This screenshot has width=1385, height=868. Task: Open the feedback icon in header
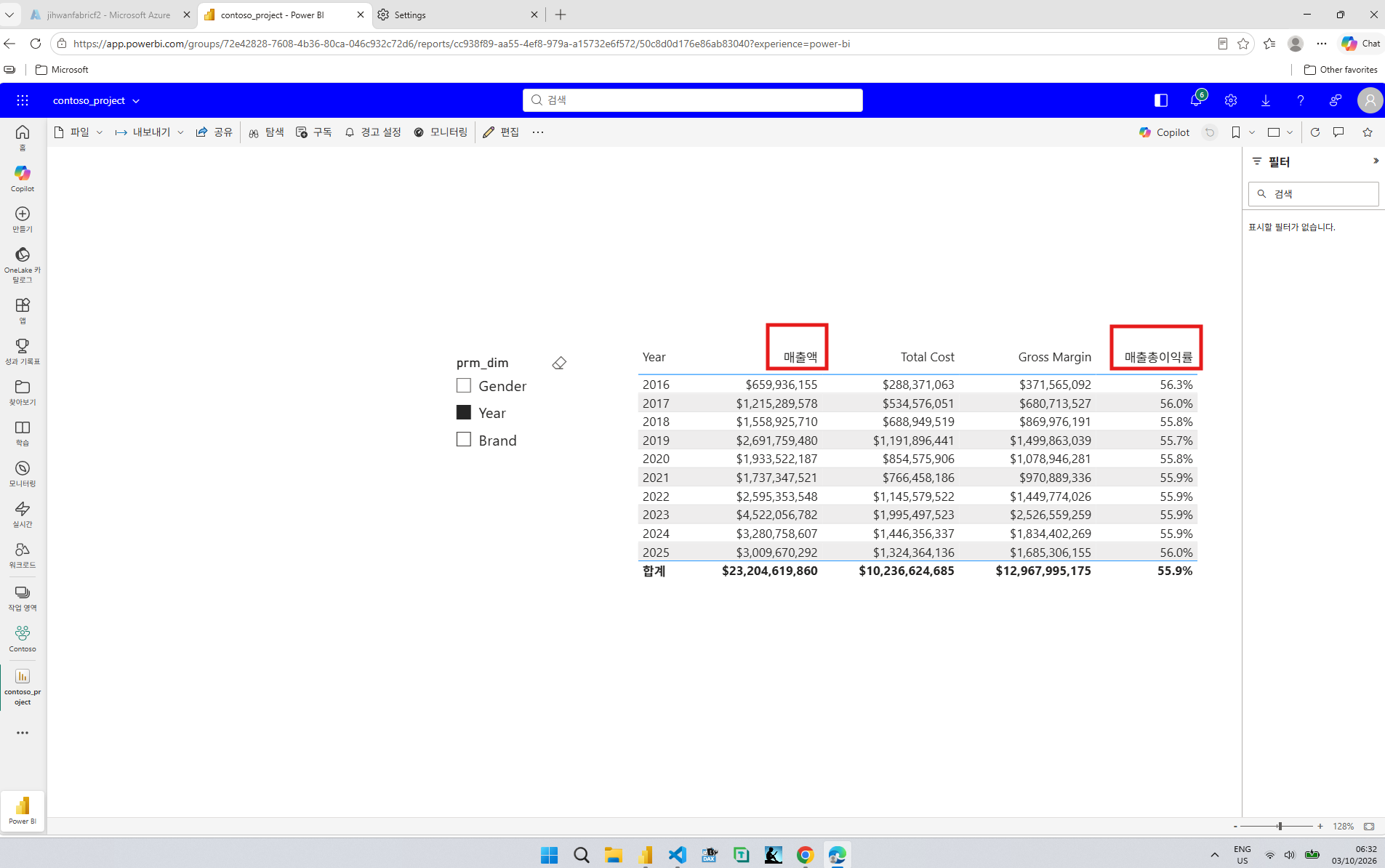(x=1336, y=100)
